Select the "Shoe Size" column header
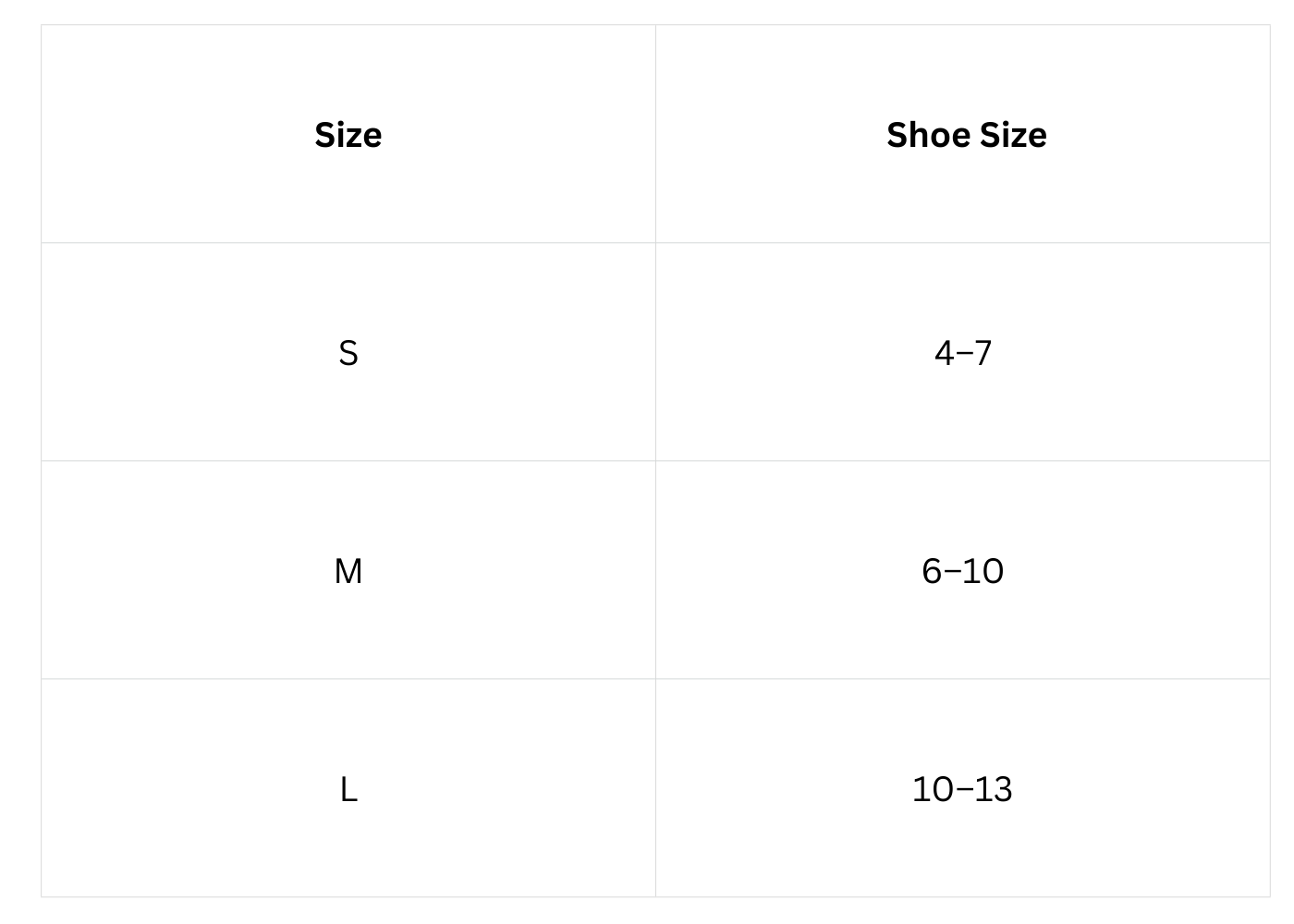The height and width of the screenshot is (924, 1294). tap(966, 135)
